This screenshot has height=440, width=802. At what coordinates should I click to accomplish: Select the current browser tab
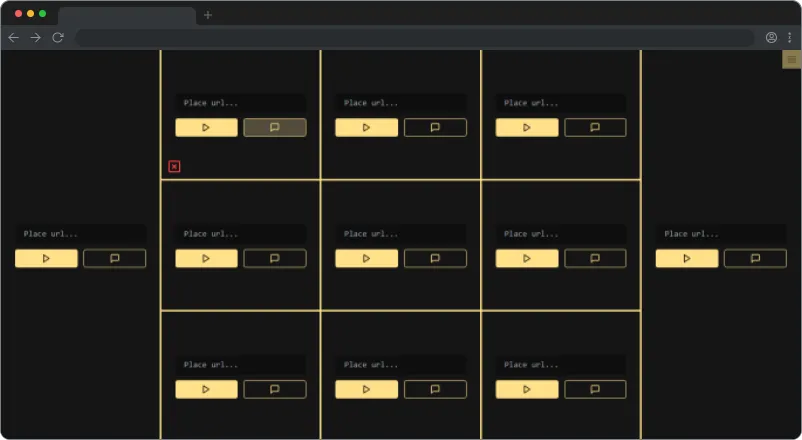127,16
